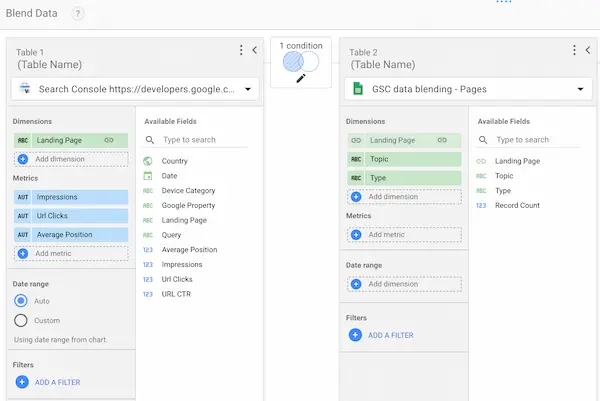
Task: Select Auto date range radio button
Action: pyautogui.click(x=21, y=301)
